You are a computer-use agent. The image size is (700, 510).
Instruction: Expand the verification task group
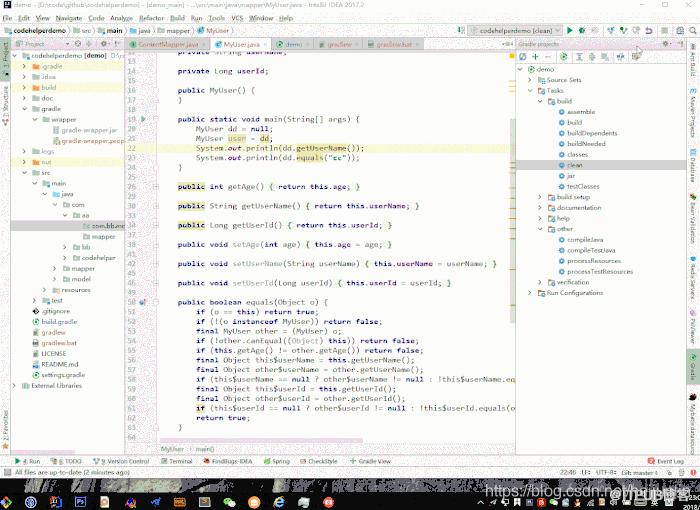(540, 282)
